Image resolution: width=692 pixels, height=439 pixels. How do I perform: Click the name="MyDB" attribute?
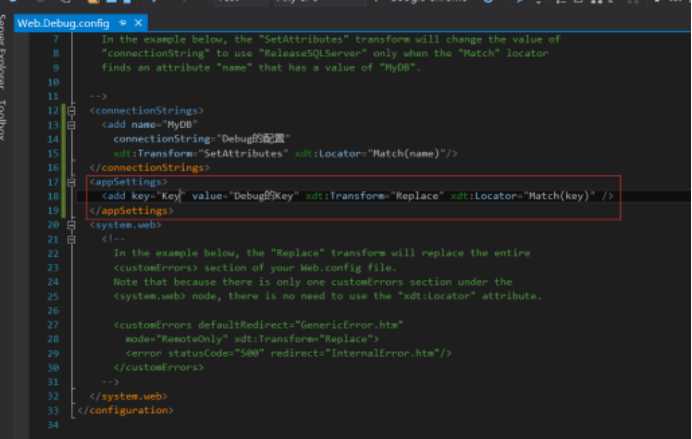(164, 125)
